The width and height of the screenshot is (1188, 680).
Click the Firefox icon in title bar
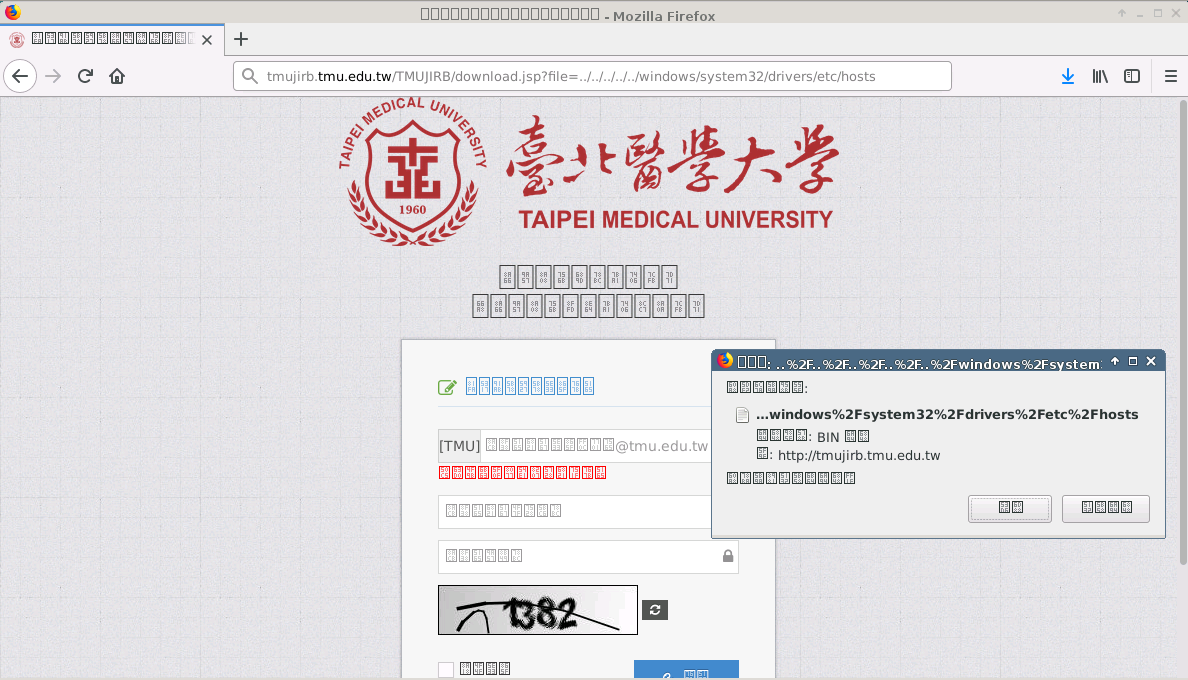(x=12, y=11)
